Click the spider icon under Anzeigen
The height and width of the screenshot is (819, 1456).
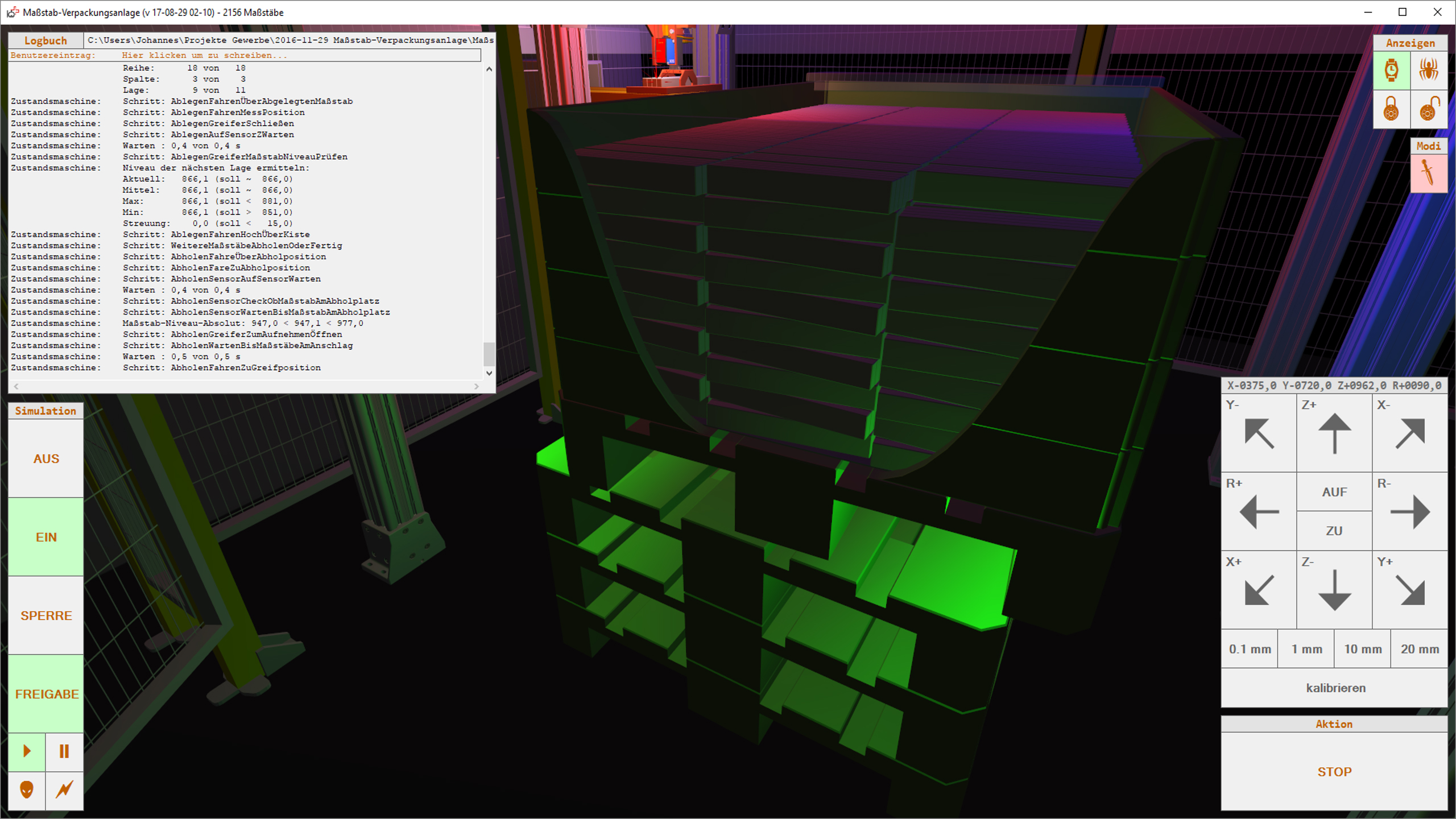(1429, 71)
